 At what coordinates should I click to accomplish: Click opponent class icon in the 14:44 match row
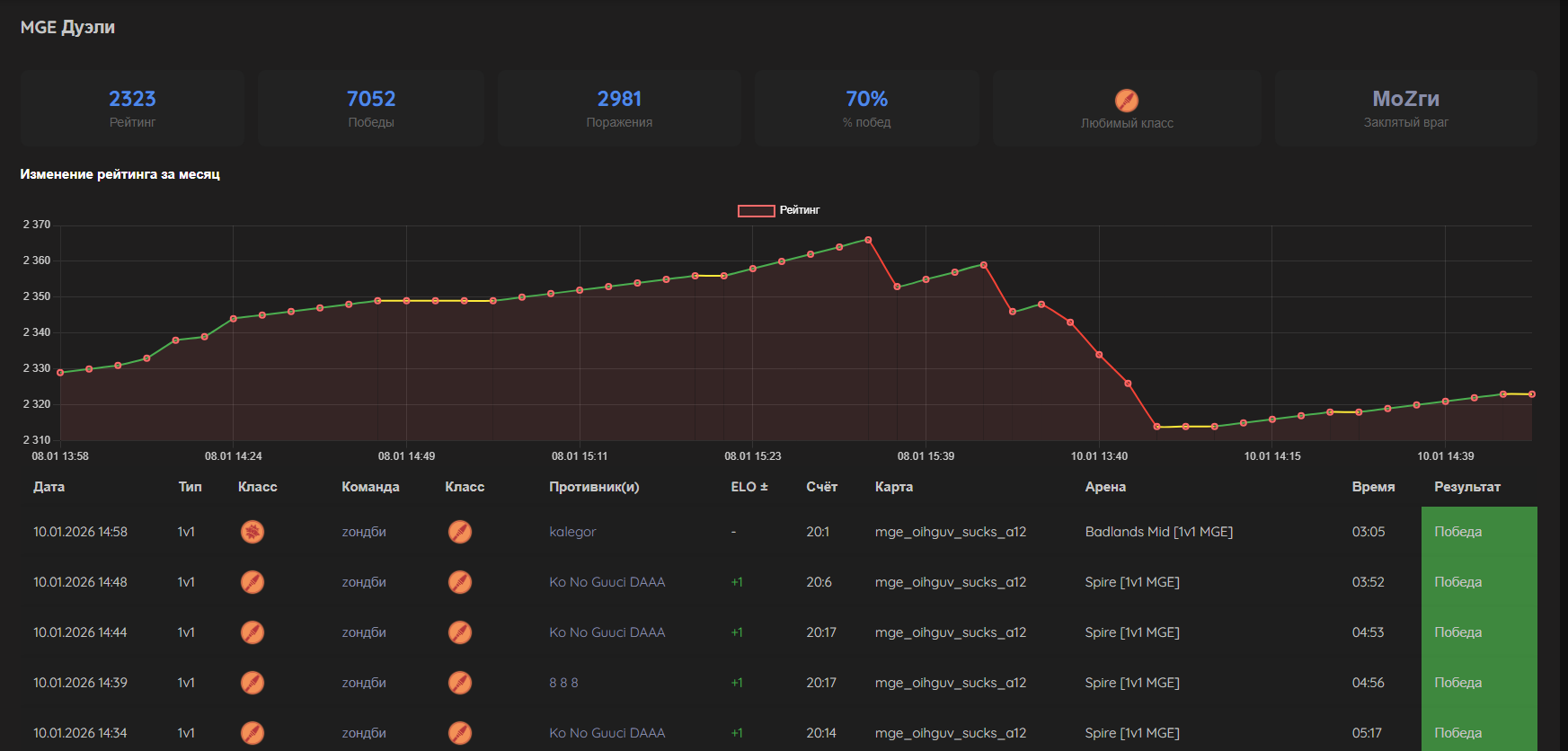click(459, 632)
